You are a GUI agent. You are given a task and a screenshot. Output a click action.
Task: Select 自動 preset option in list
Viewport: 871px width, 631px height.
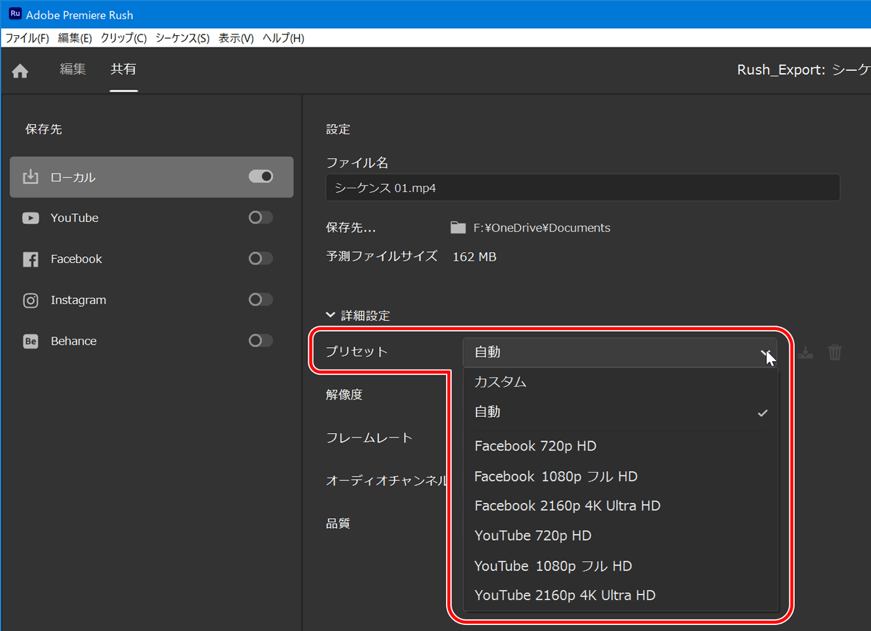coord(620,412)
